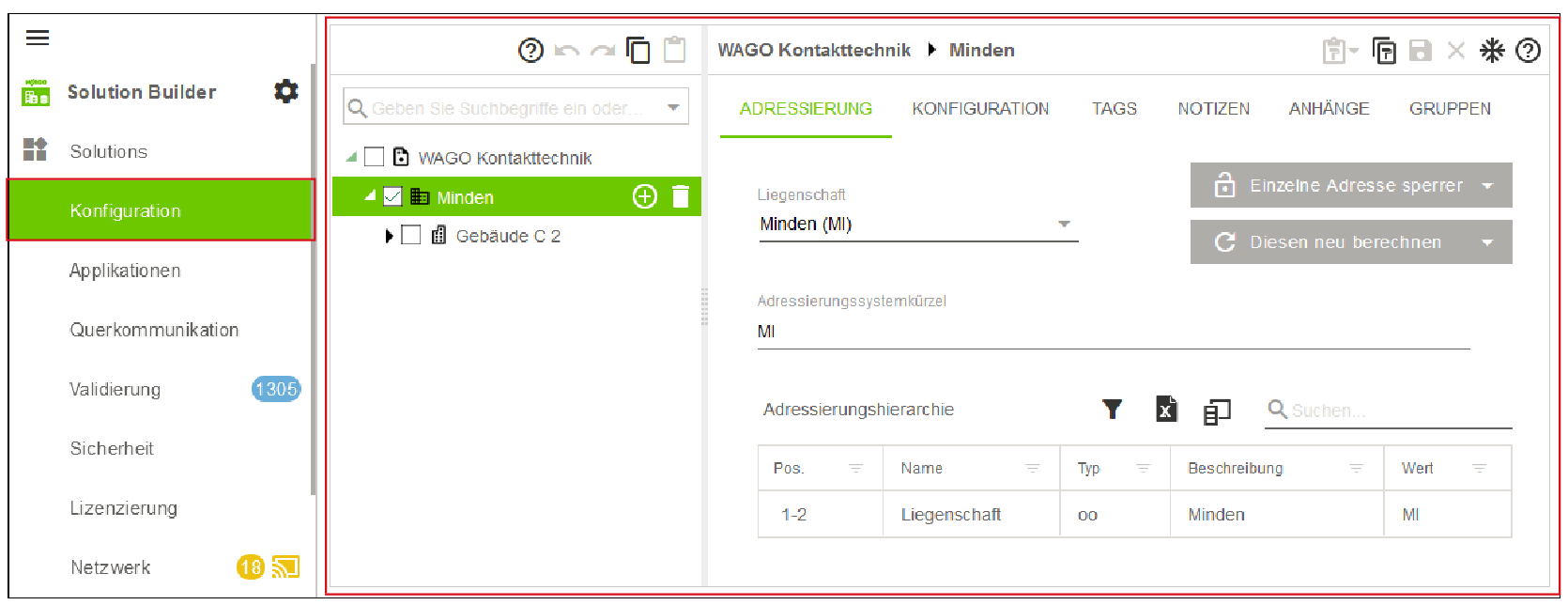The height and width of the screenshot is (605, 1568).
Task: Open the Pos. column filter menu
Action: click(855, 468)
